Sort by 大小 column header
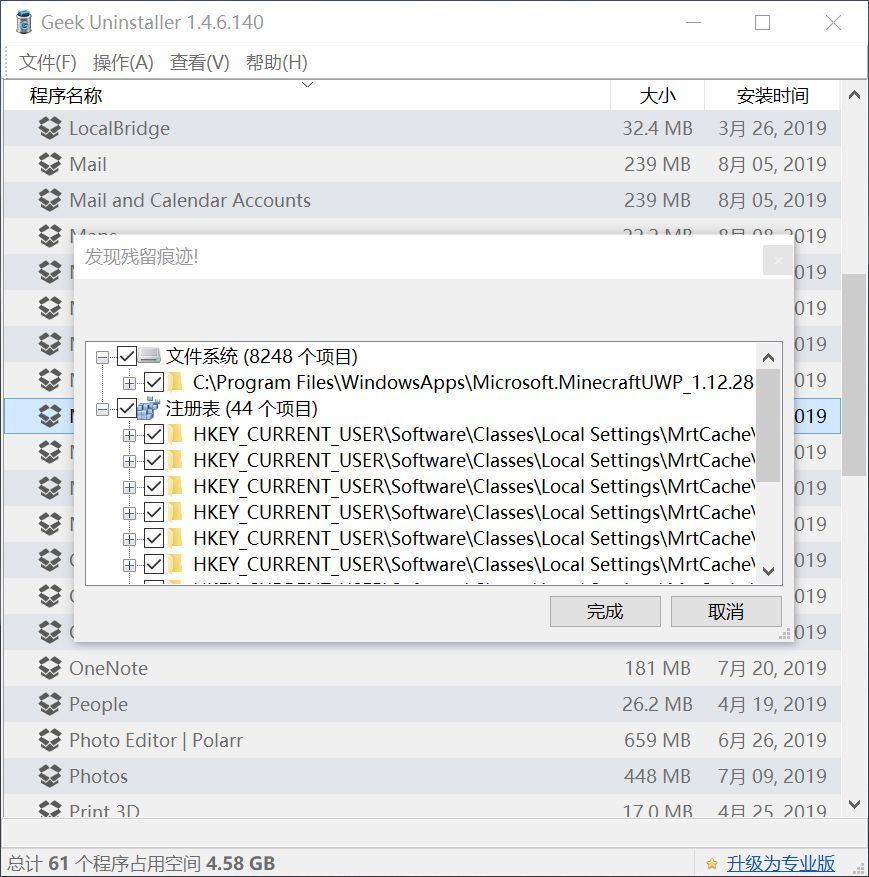The image size is (869, 877). pyautogui.click(x=657, y=96)
